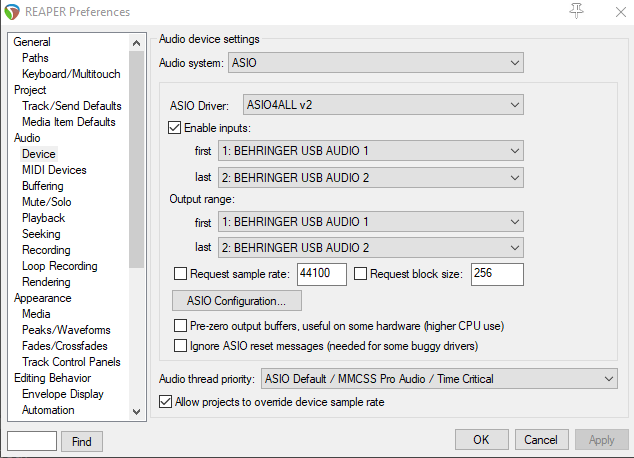Click OK to confirm preferences
Screen dimensions: 634x458
[x=482, y=439]
